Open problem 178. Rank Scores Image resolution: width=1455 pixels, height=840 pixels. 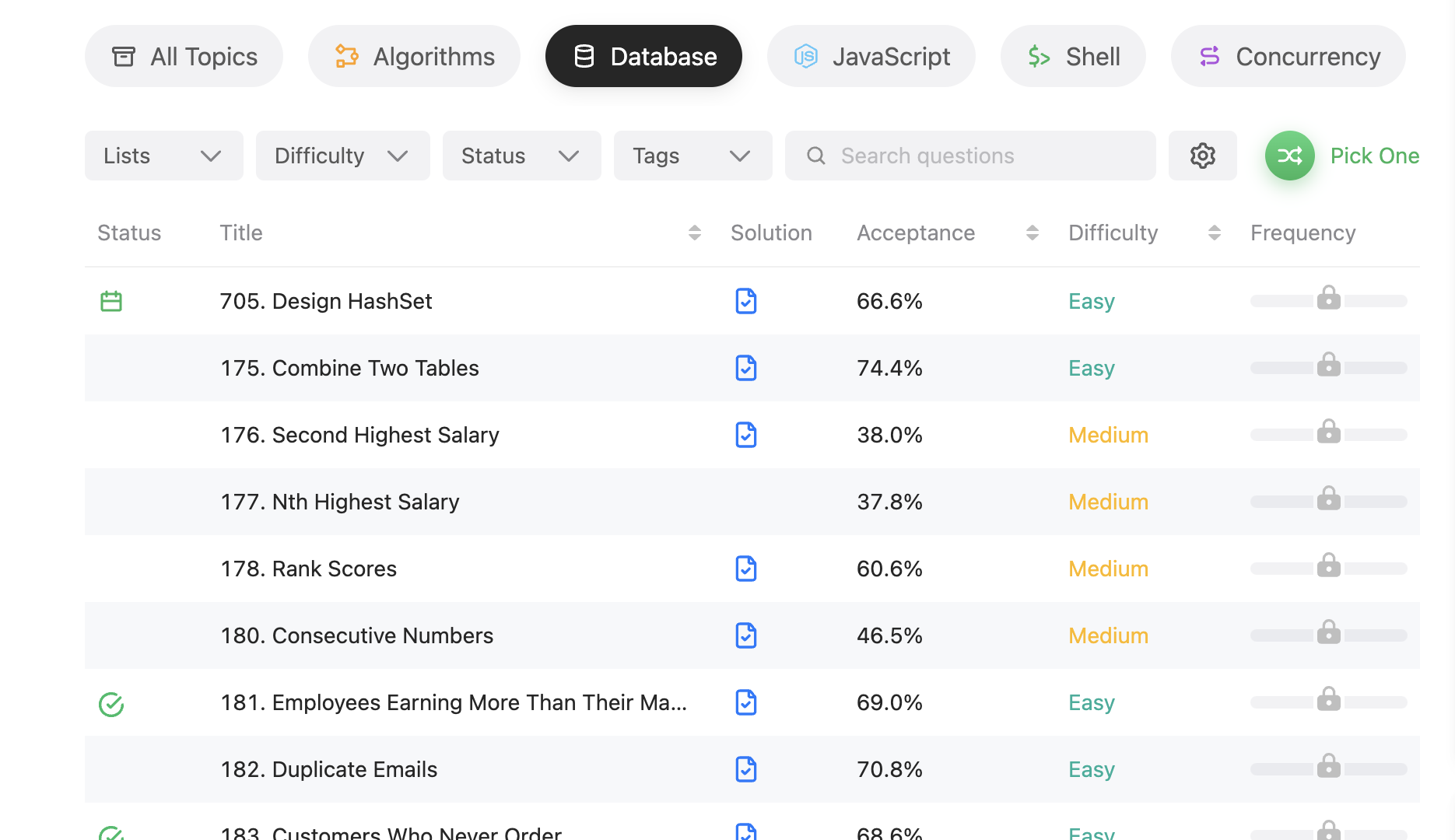308,569
